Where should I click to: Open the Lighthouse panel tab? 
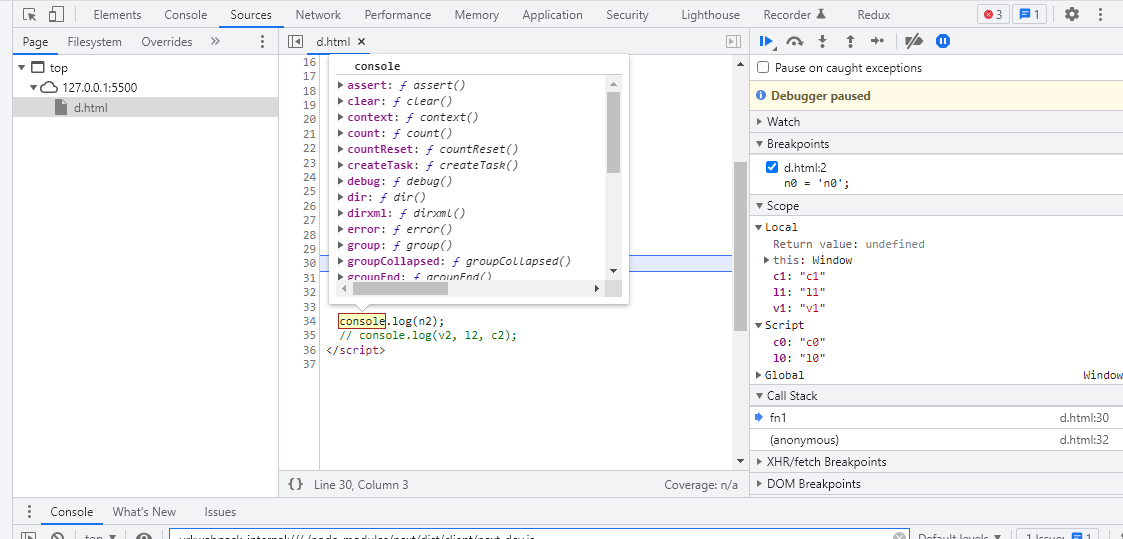pos(710,14)
